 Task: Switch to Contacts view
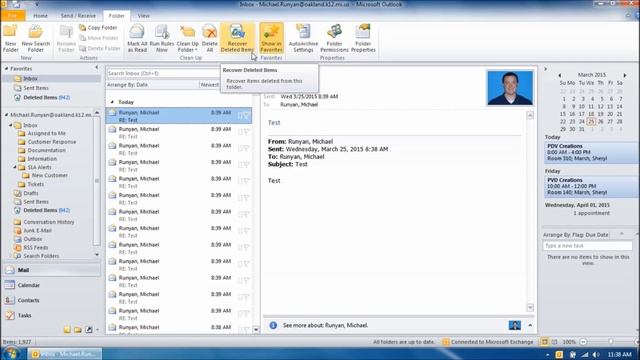pos(51,300)
